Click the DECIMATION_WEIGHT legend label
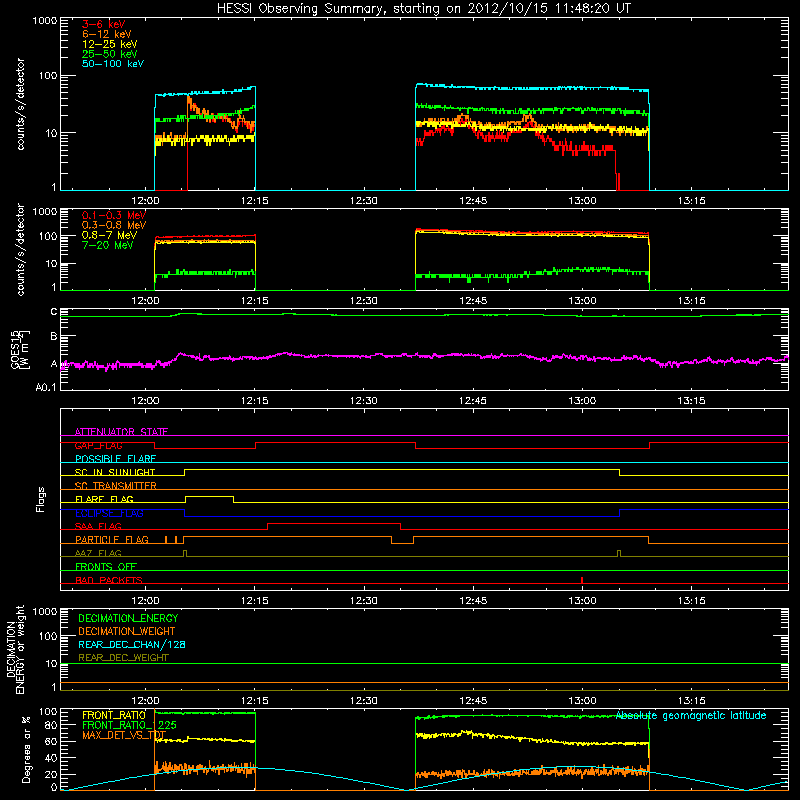800x800 pixels. 127,631
